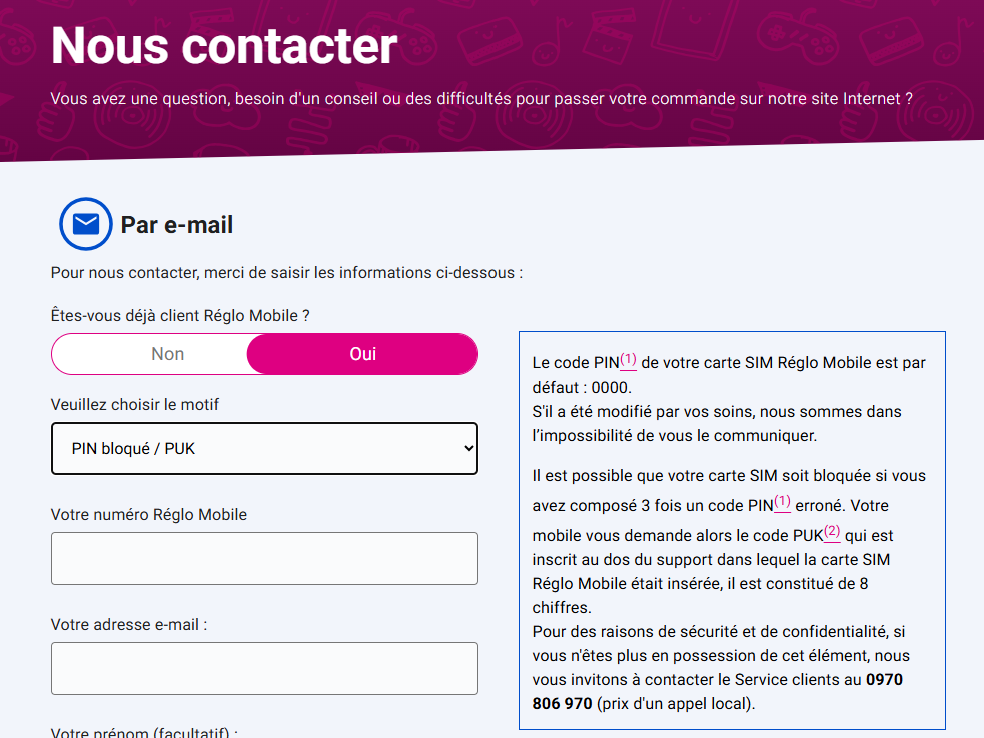Click the "Votre numéro Réglo Mobile" label

(149, 515)
